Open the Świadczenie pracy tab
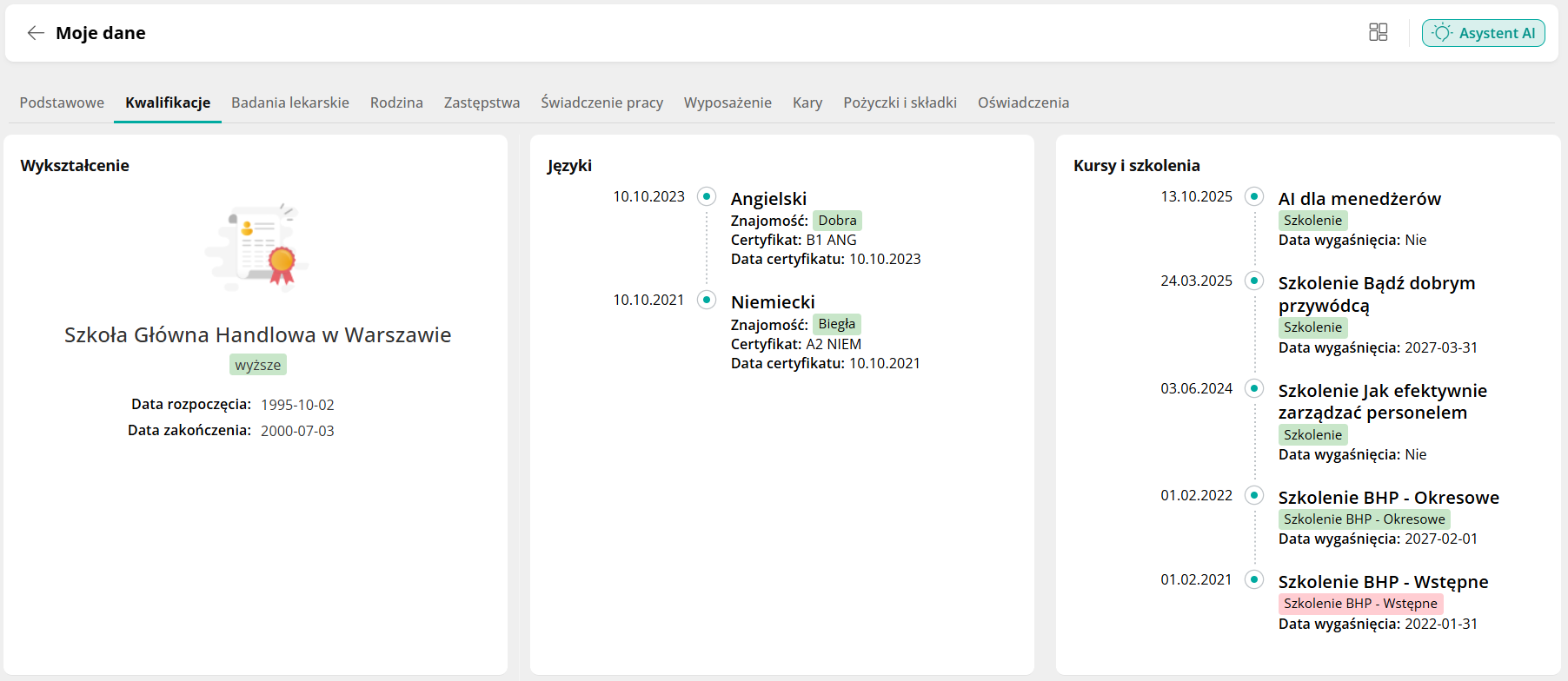The width and height of the screenshot is (1568, 681). tap(601, 102)
